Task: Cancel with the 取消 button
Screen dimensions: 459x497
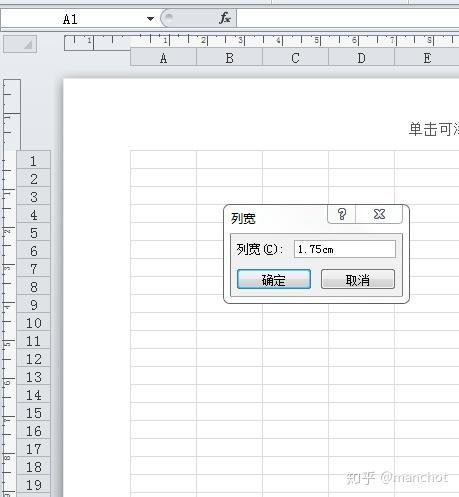Action: coord(358,279)
